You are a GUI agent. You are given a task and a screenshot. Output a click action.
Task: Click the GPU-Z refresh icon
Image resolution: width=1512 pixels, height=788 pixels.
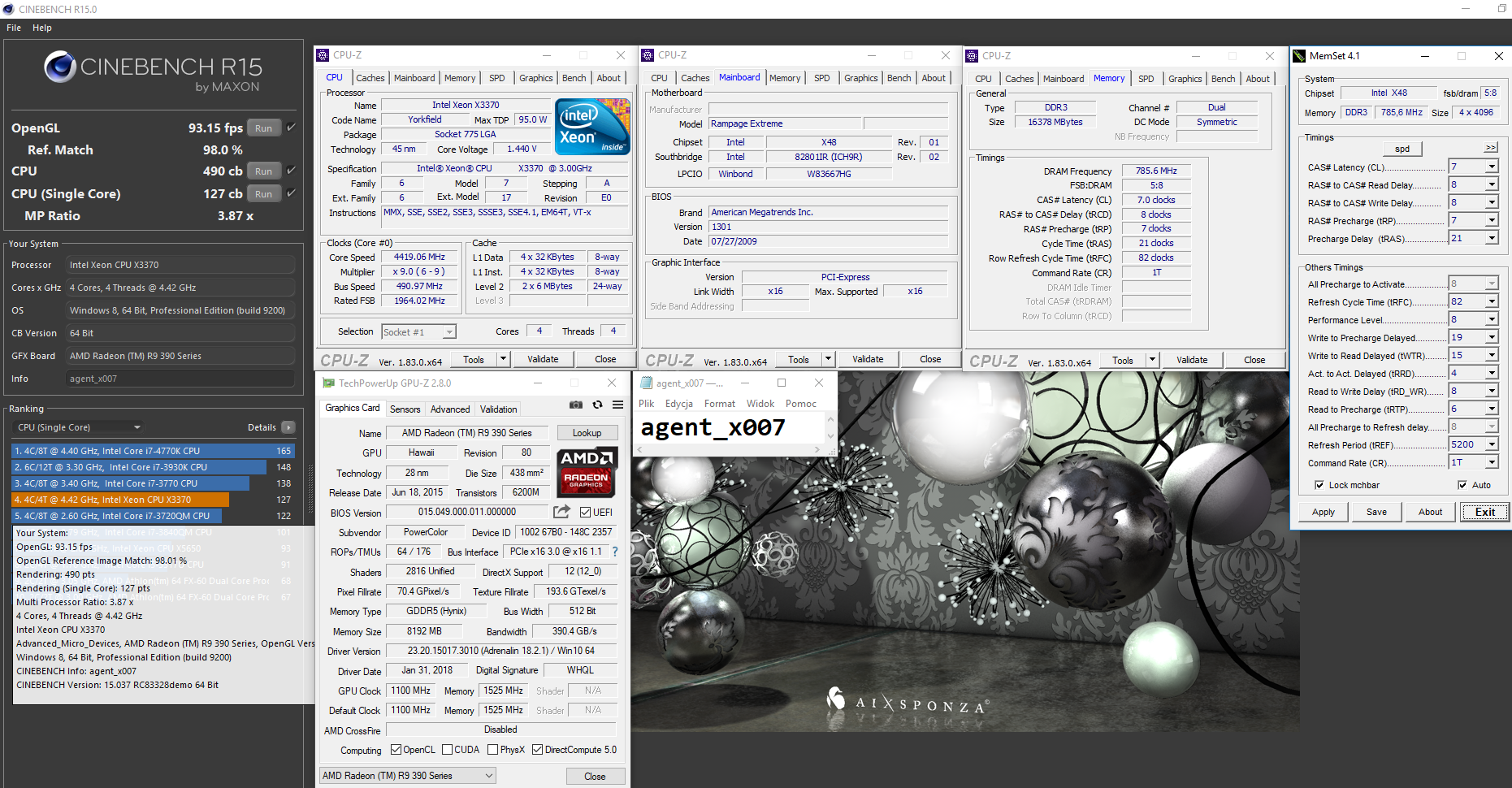597,405
